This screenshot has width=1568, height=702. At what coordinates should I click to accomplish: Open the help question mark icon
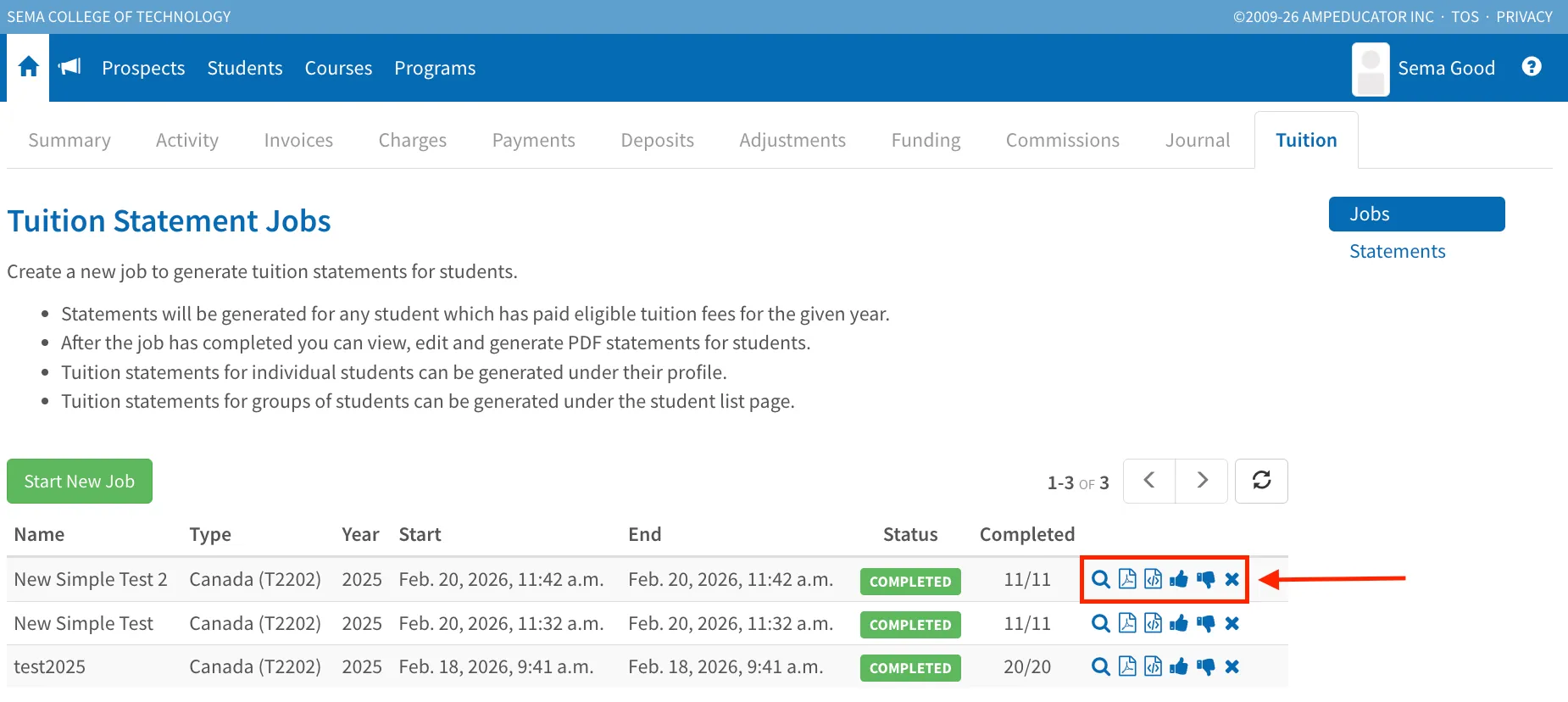click(1532, 66)
